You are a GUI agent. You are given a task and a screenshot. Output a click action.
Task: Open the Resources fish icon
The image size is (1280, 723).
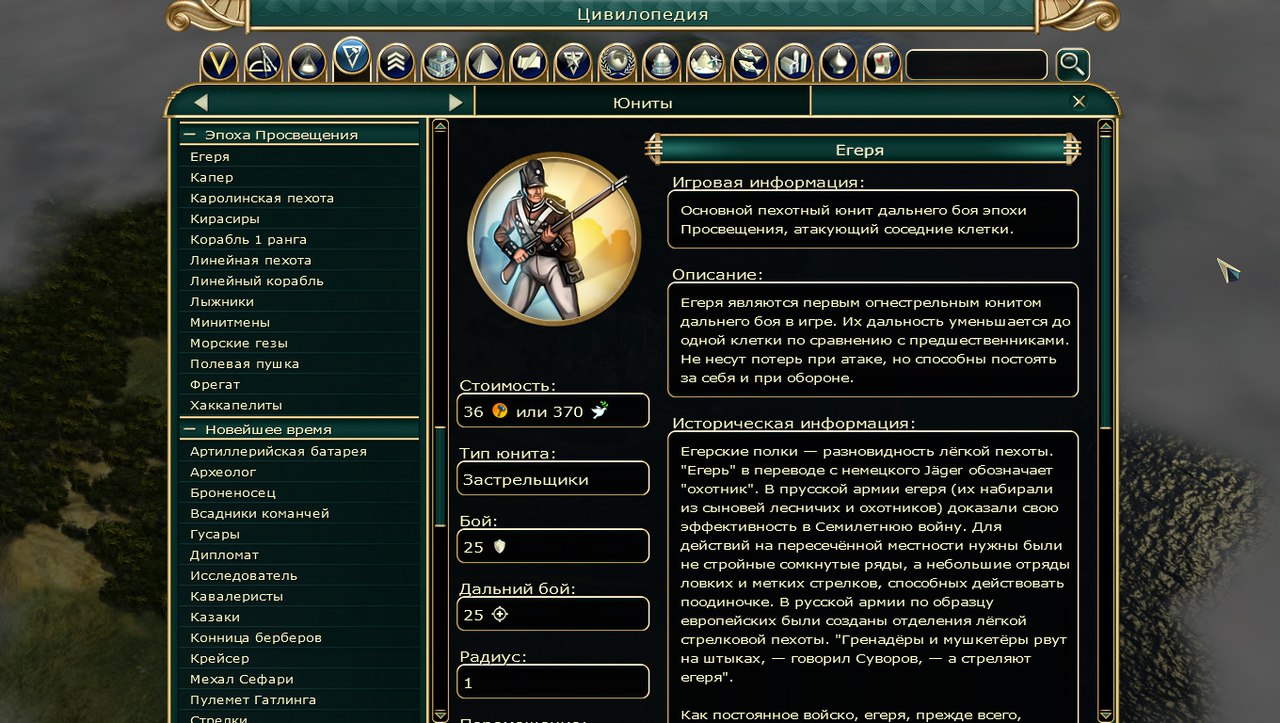(x=750, y=63)
